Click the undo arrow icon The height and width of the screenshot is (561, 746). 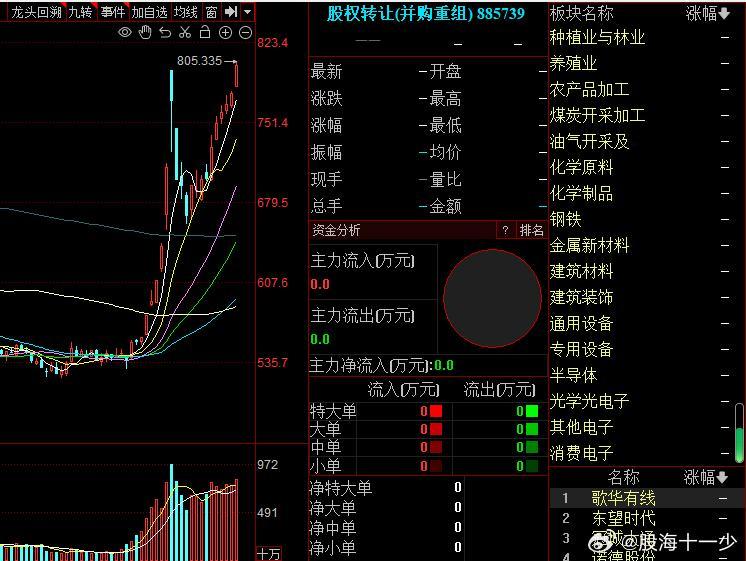click(x=165, y=32)
